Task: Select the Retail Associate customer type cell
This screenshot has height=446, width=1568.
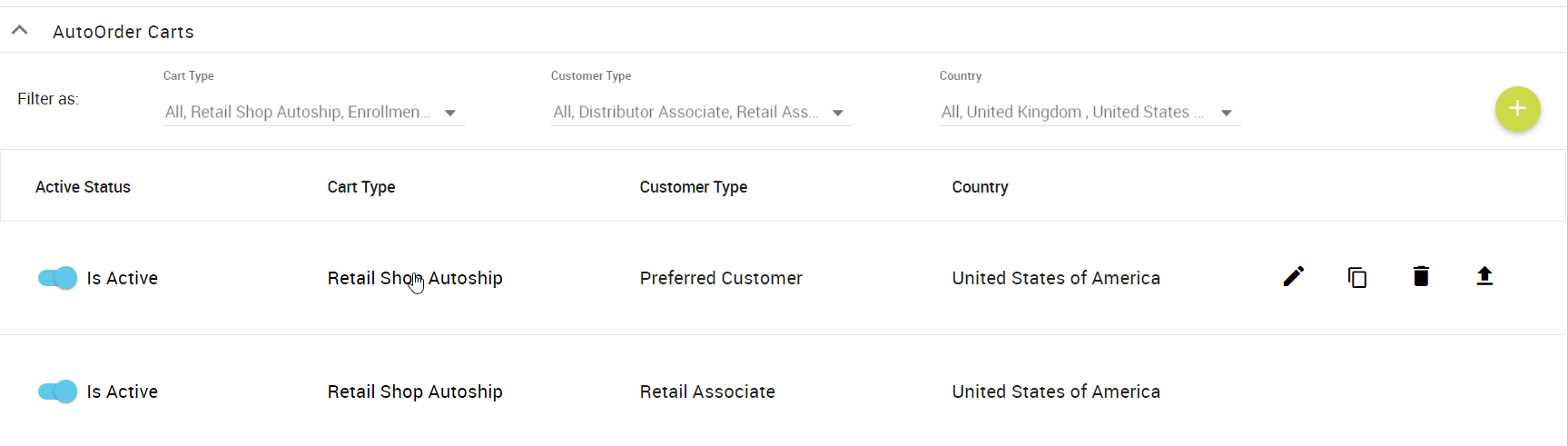Action: point(707,391)
